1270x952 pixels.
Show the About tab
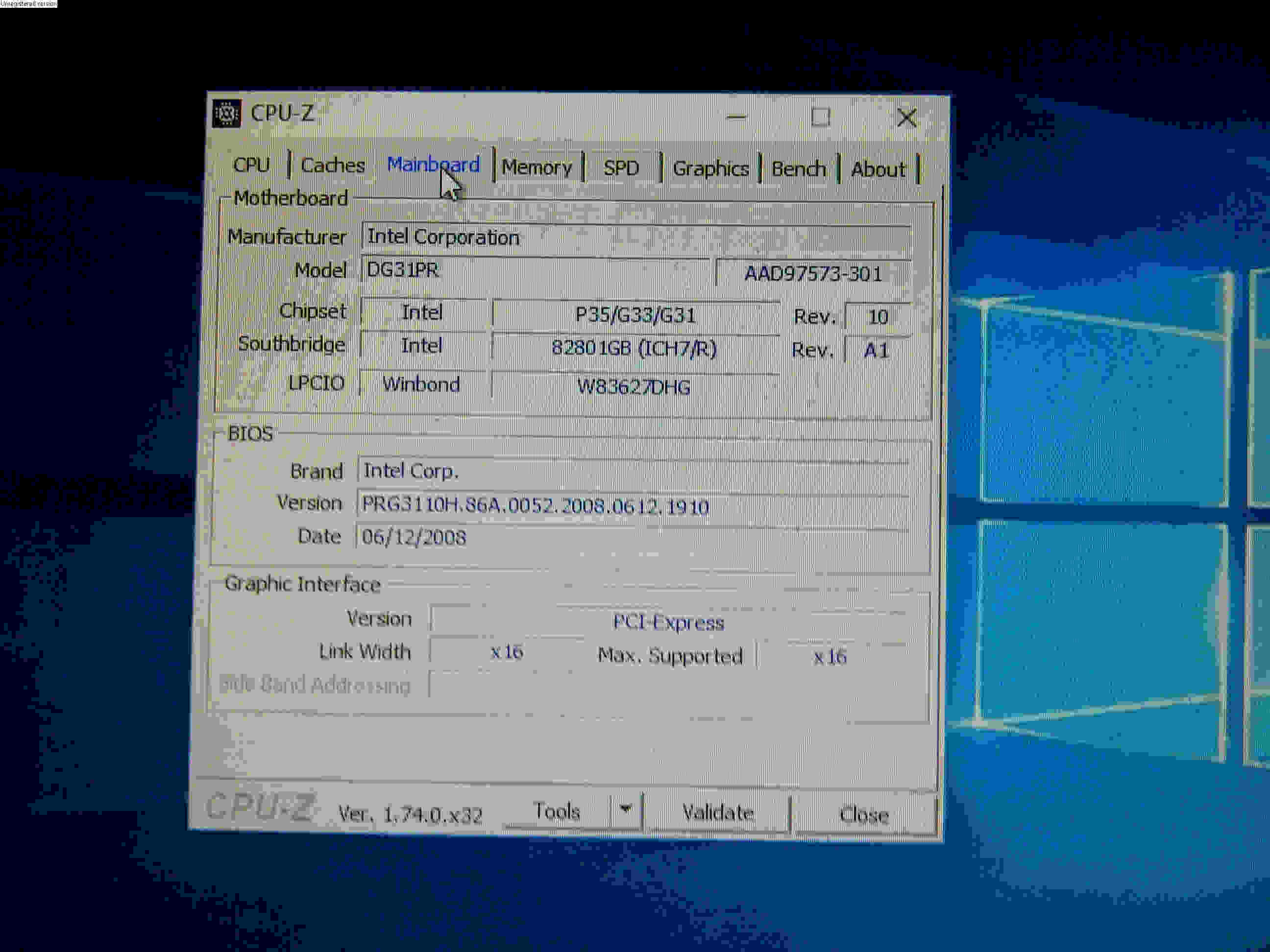coord(878,169)
